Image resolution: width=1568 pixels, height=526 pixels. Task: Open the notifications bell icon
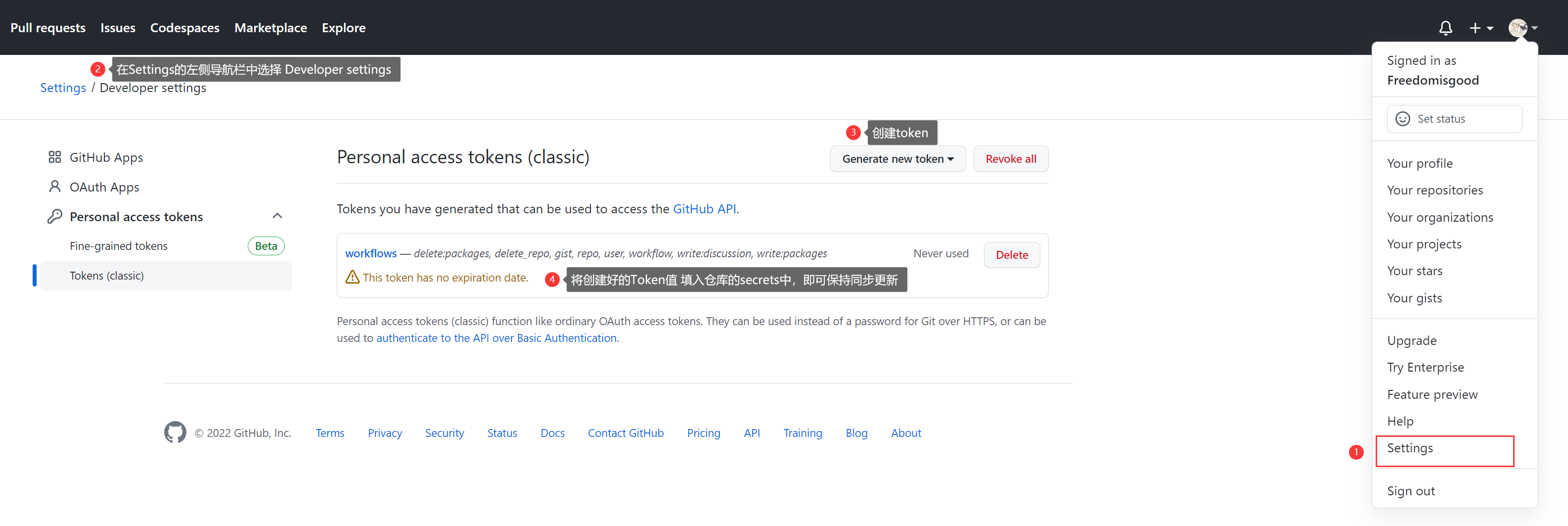[1446, 28]
